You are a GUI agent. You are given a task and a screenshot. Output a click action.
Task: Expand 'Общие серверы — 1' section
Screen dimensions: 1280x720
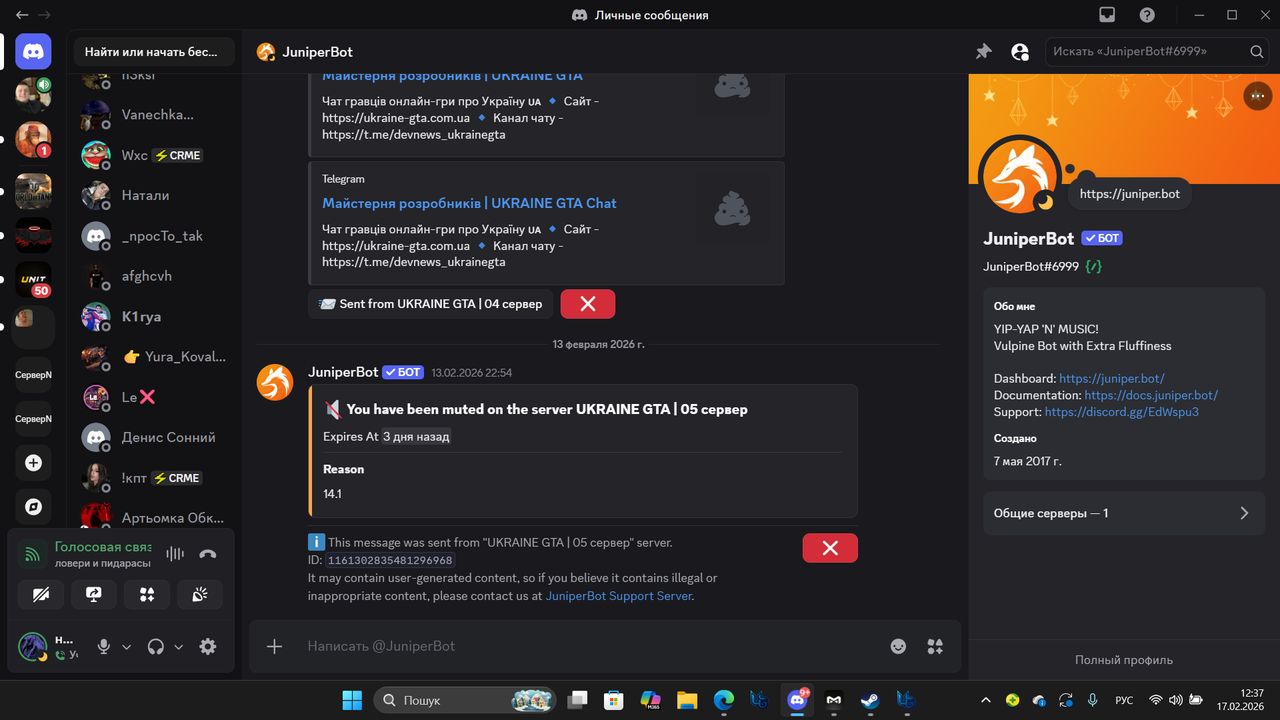1124,513
